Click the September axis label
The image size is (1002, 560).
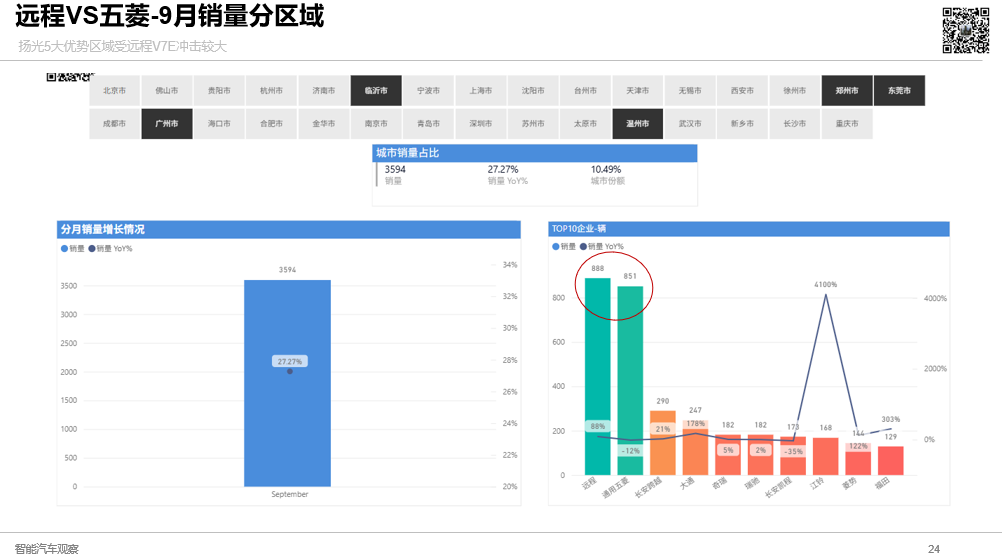point(289,494)
